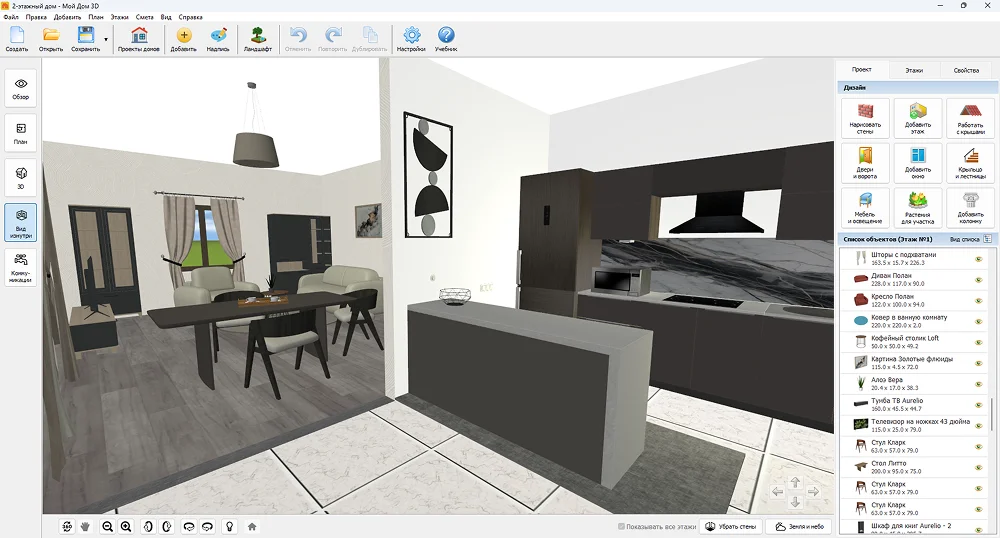Viewport: 1000px width, 538px height.
Task: Switch to the 'План' view in sidebar
Action: pos(20,133)
